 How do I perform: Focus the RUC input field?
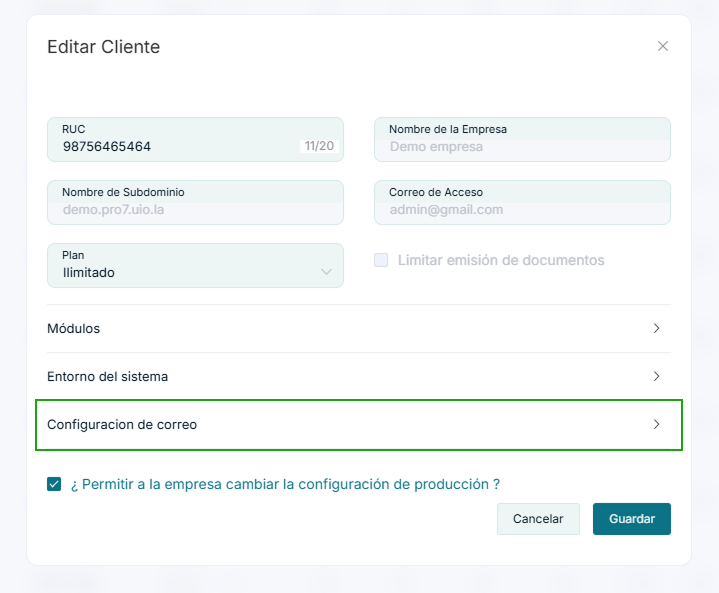(175, 146)
